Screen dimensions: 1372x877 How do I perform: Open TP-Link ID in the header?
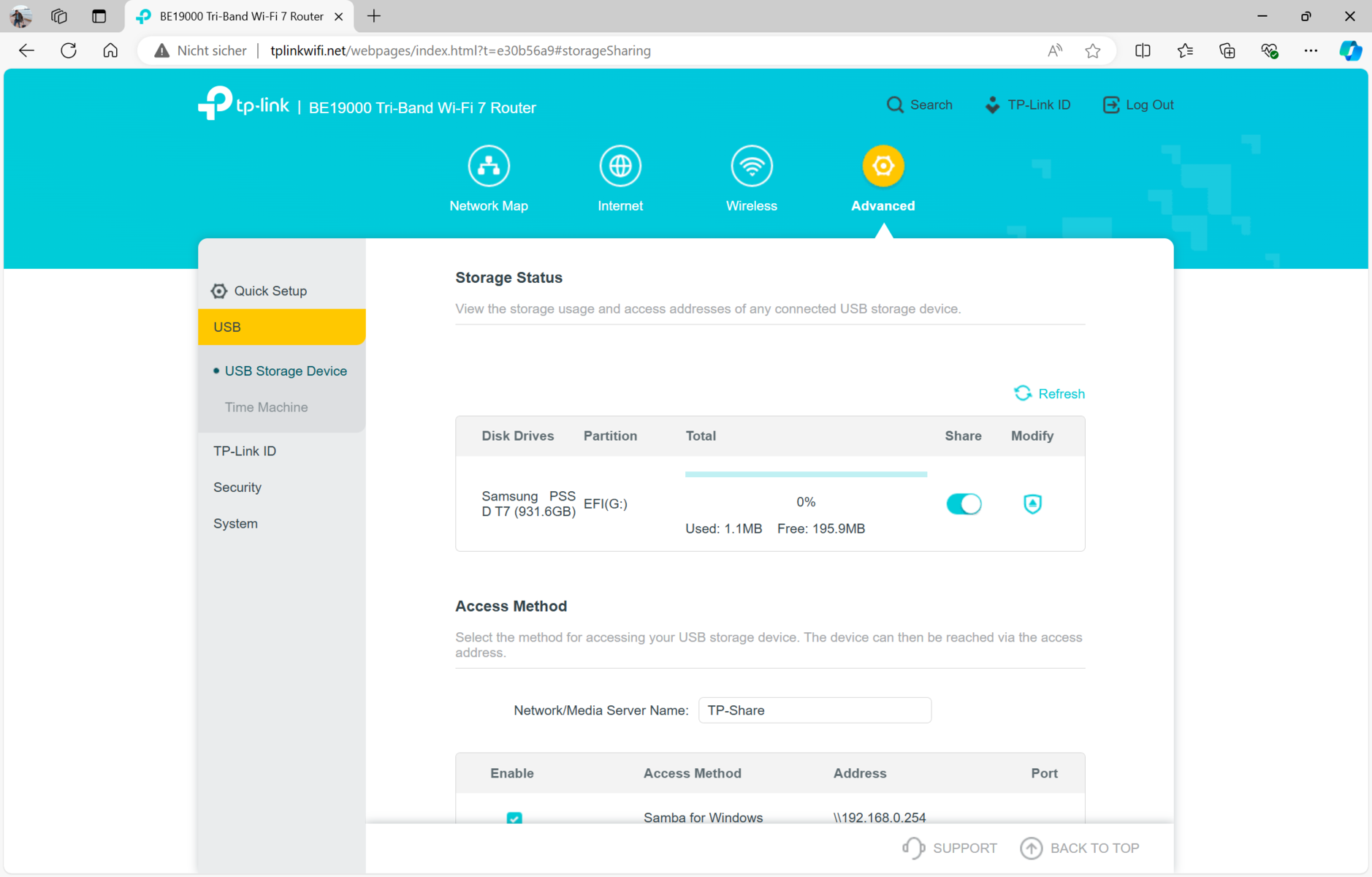pyautogui.click(x=1027, y=105)
